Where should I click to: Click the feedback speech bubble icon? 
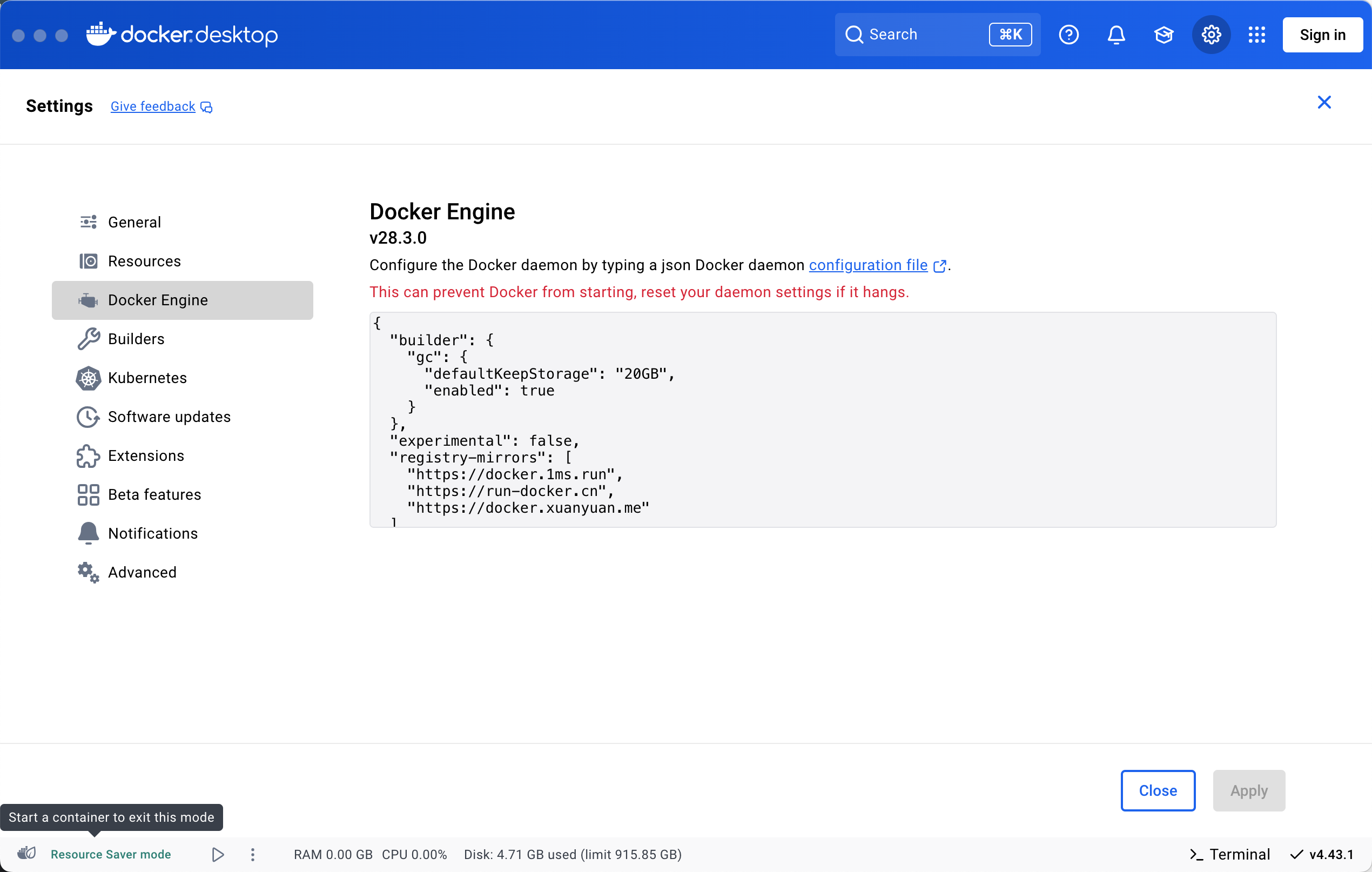206,107
